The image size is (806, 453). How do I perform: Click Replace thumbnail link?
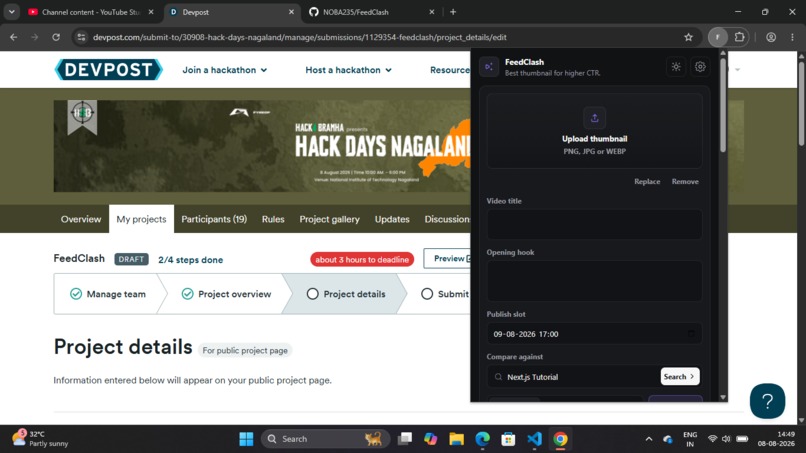click(647, 182)
